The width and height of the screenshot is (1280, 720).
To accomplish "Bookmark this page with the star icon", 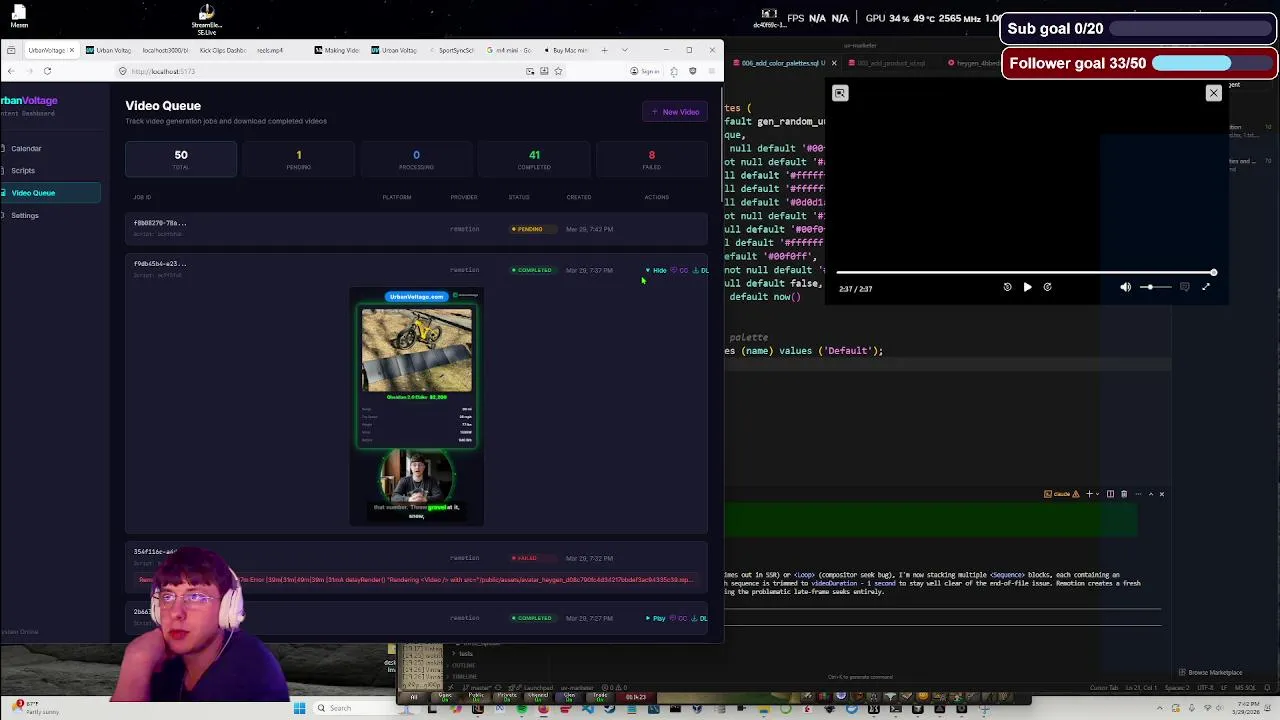I will (x=558, y=71).
